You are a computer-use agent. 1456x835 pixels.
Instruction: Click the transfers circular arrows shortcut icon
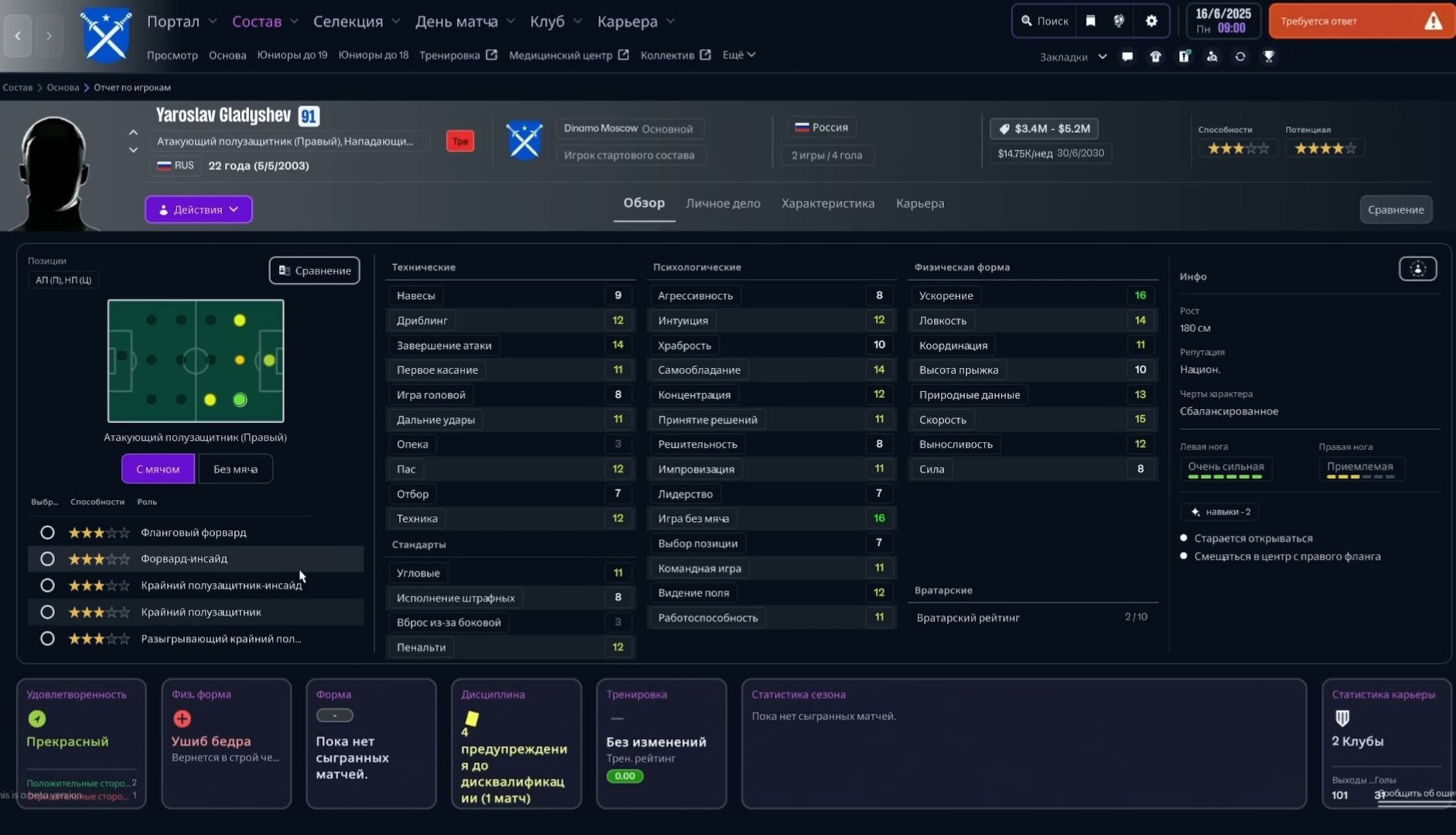tap(1240, 56)
